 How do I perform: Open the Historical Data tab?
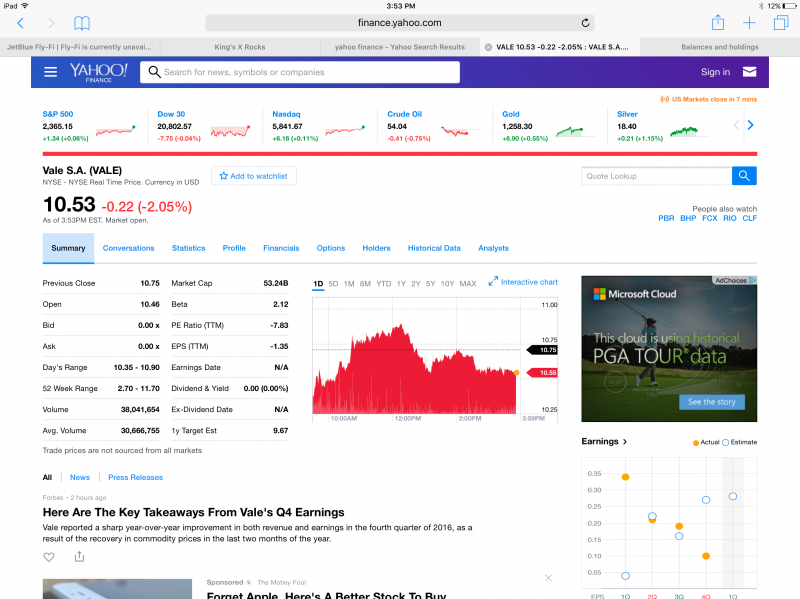click(434, 248)
